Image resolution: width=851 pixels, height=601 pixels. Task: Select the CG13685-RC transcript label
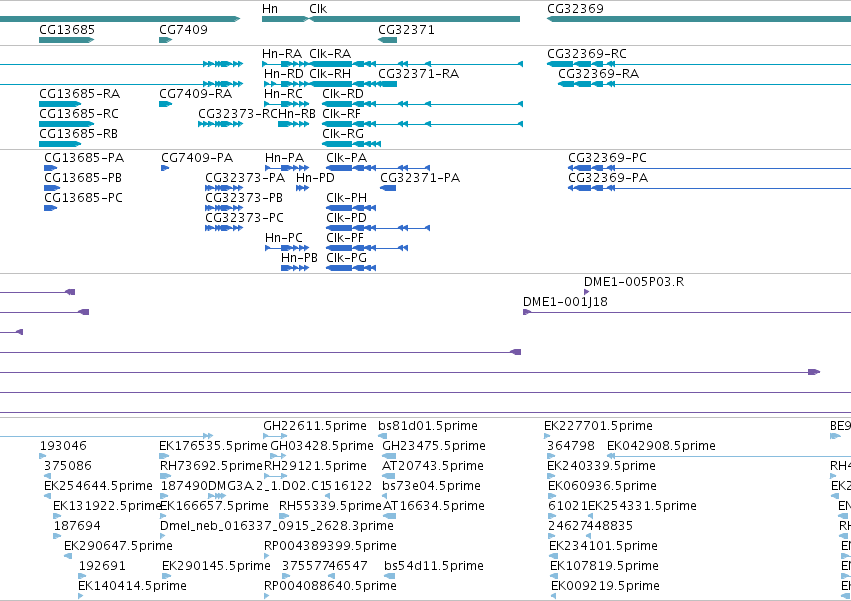(79, 114)
